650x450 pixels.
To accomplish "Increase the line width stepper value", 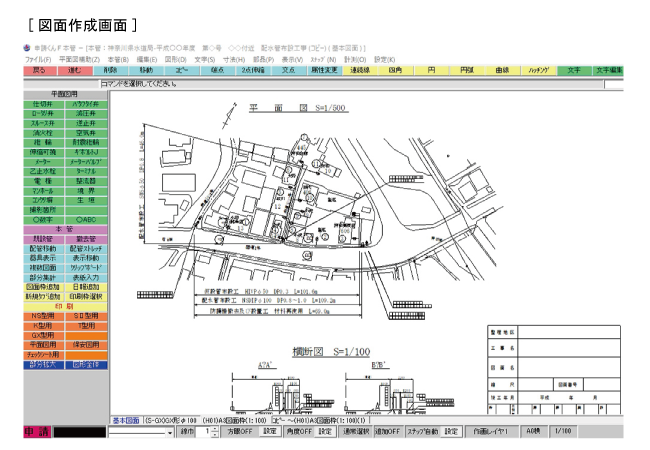I will point(217,428).
